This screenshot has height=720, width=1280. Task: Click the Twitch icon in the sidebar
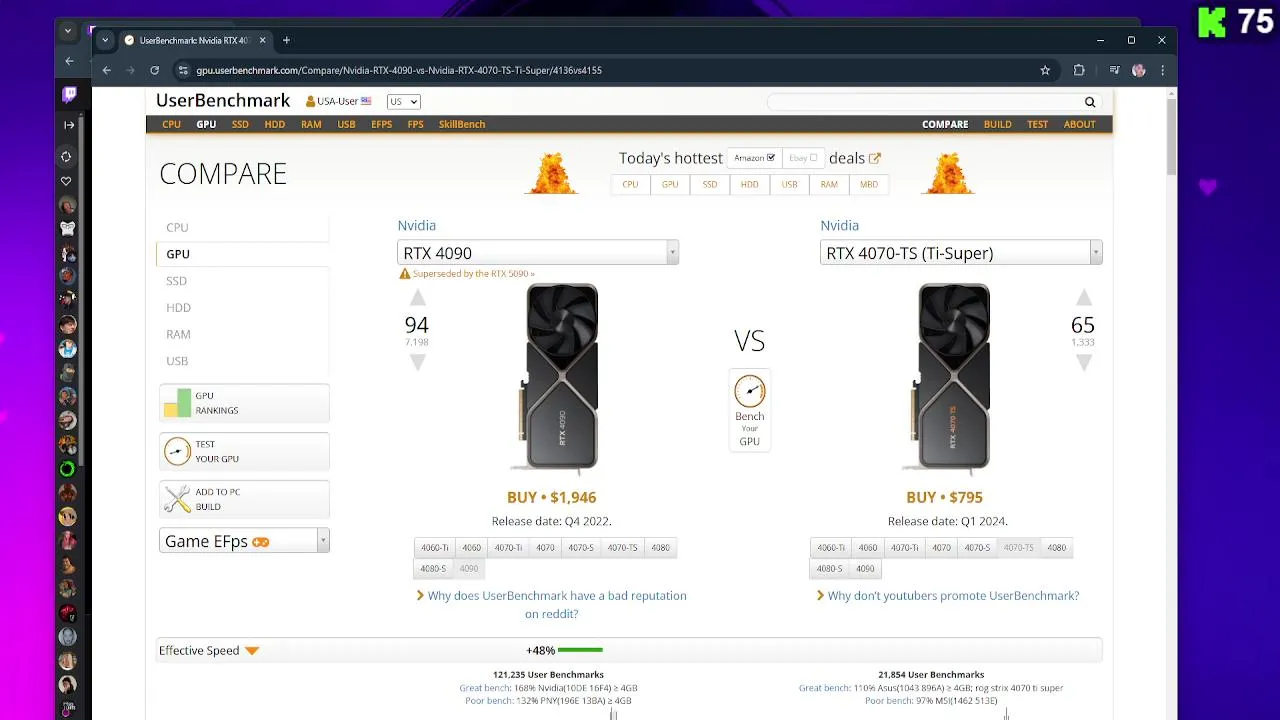pos(69,95)
